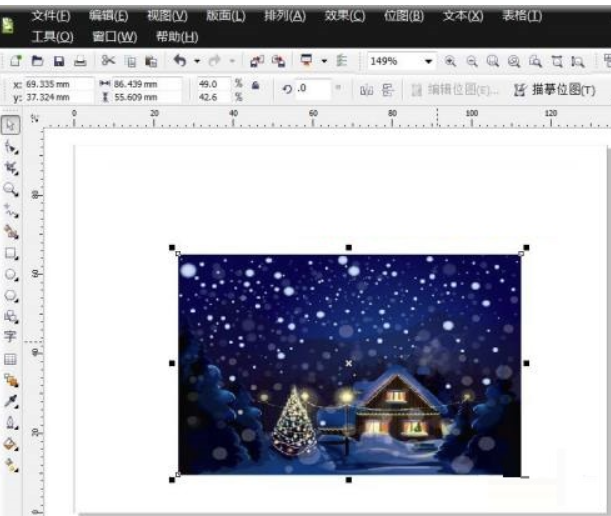Screen dimensions: 611x516
Task: Select the Zoom tool in toolbox
Action: click(x=11, y=190)
